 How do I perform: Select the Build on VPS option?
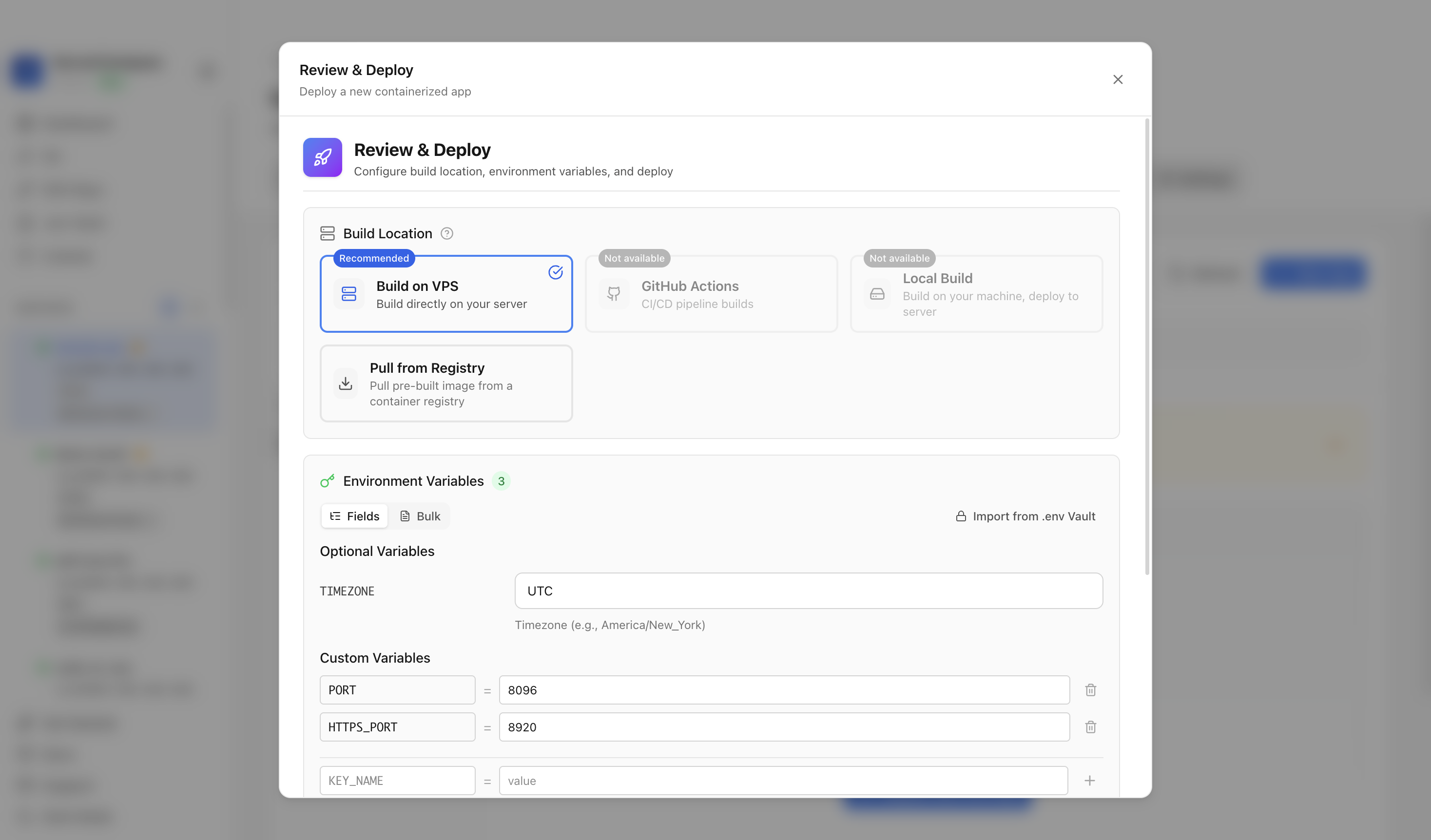(x=446, y=293)
